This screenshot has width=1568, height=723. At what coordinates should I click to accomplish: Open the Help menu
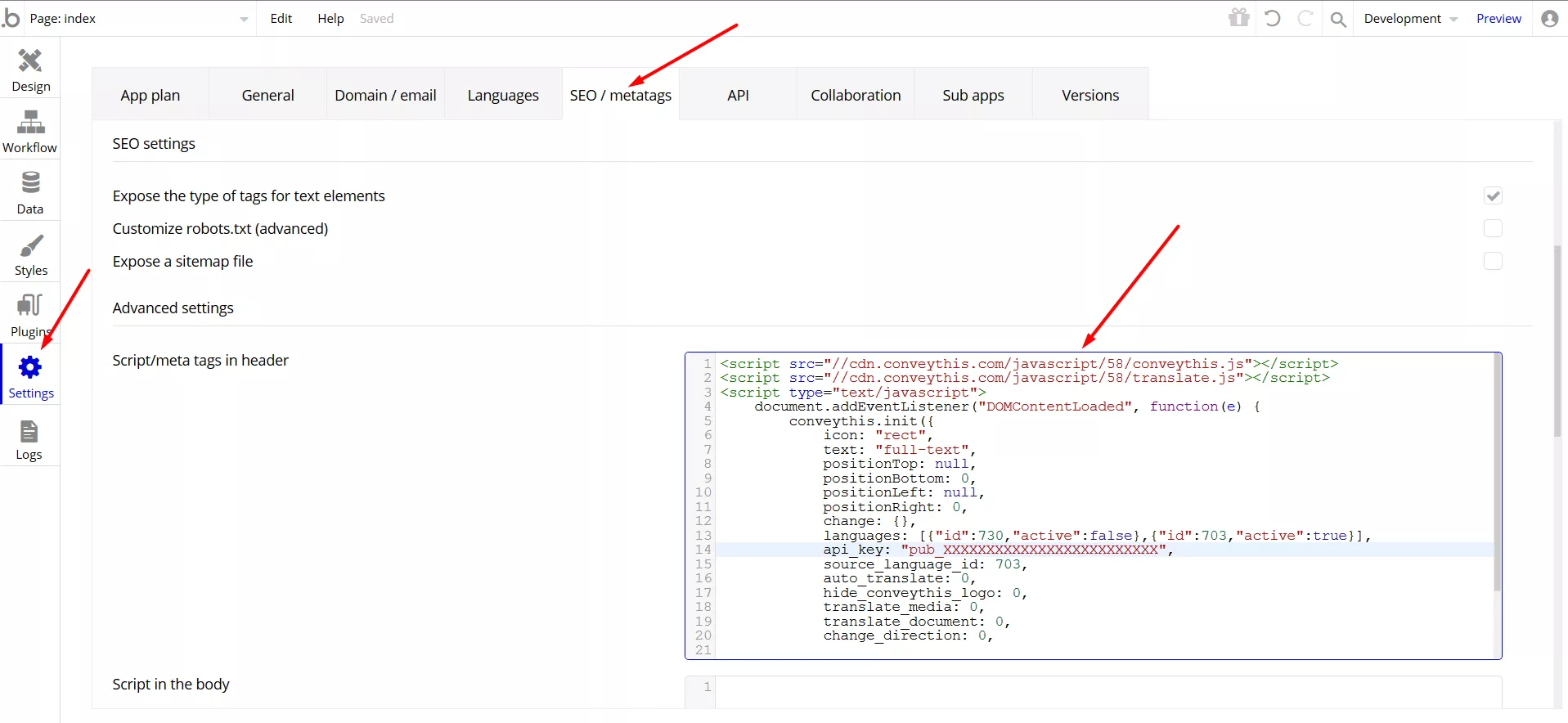point(330,18)
